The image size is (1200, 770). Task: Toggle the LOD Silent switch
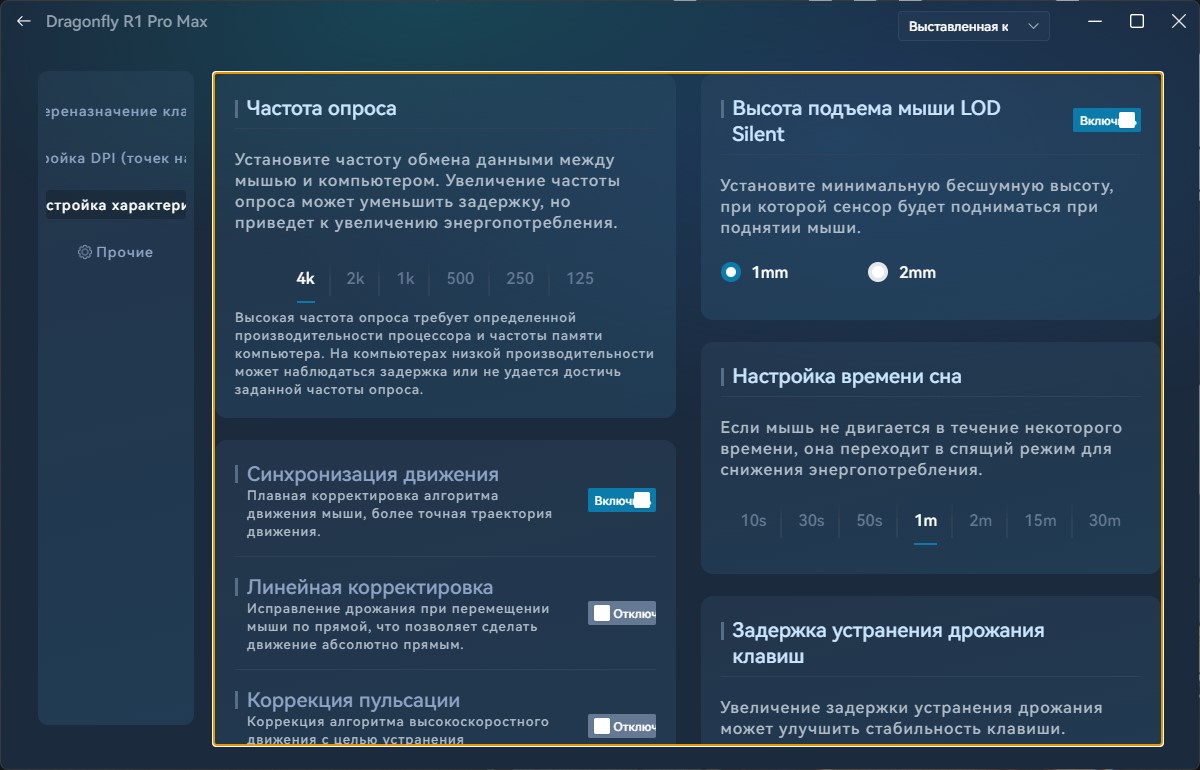(1107, 120)
